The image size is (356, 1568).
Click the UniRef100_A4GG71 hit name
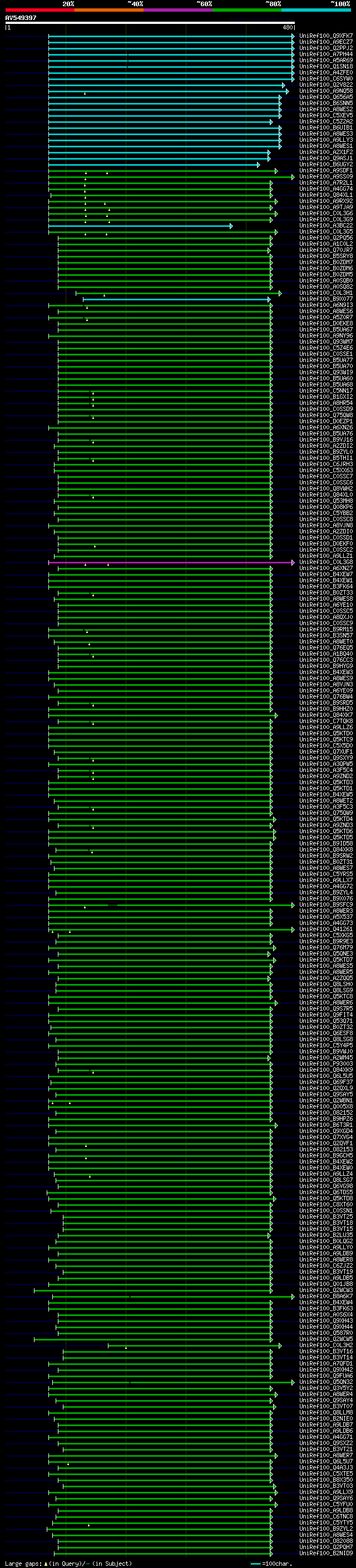(325, 1437)
